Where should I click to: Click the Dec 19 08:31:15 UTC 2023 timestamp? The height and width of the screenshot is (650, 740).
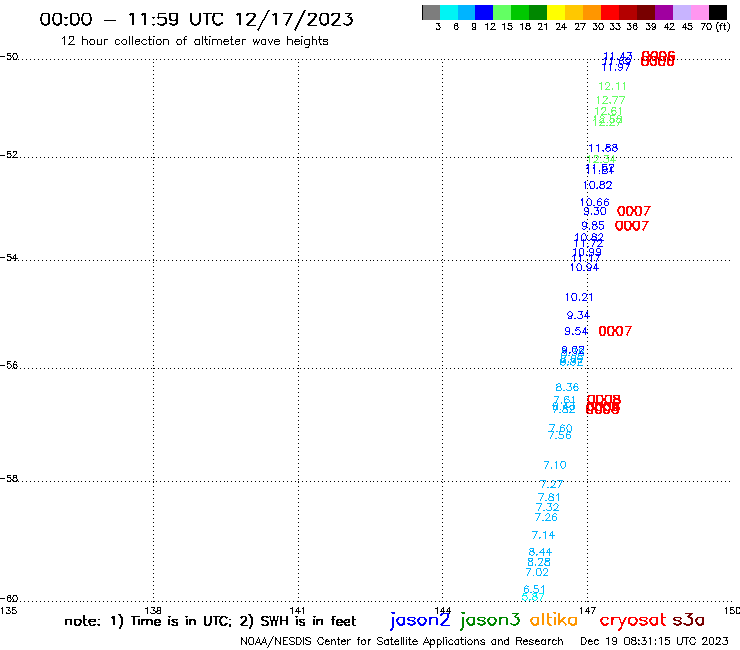[654, 641]
